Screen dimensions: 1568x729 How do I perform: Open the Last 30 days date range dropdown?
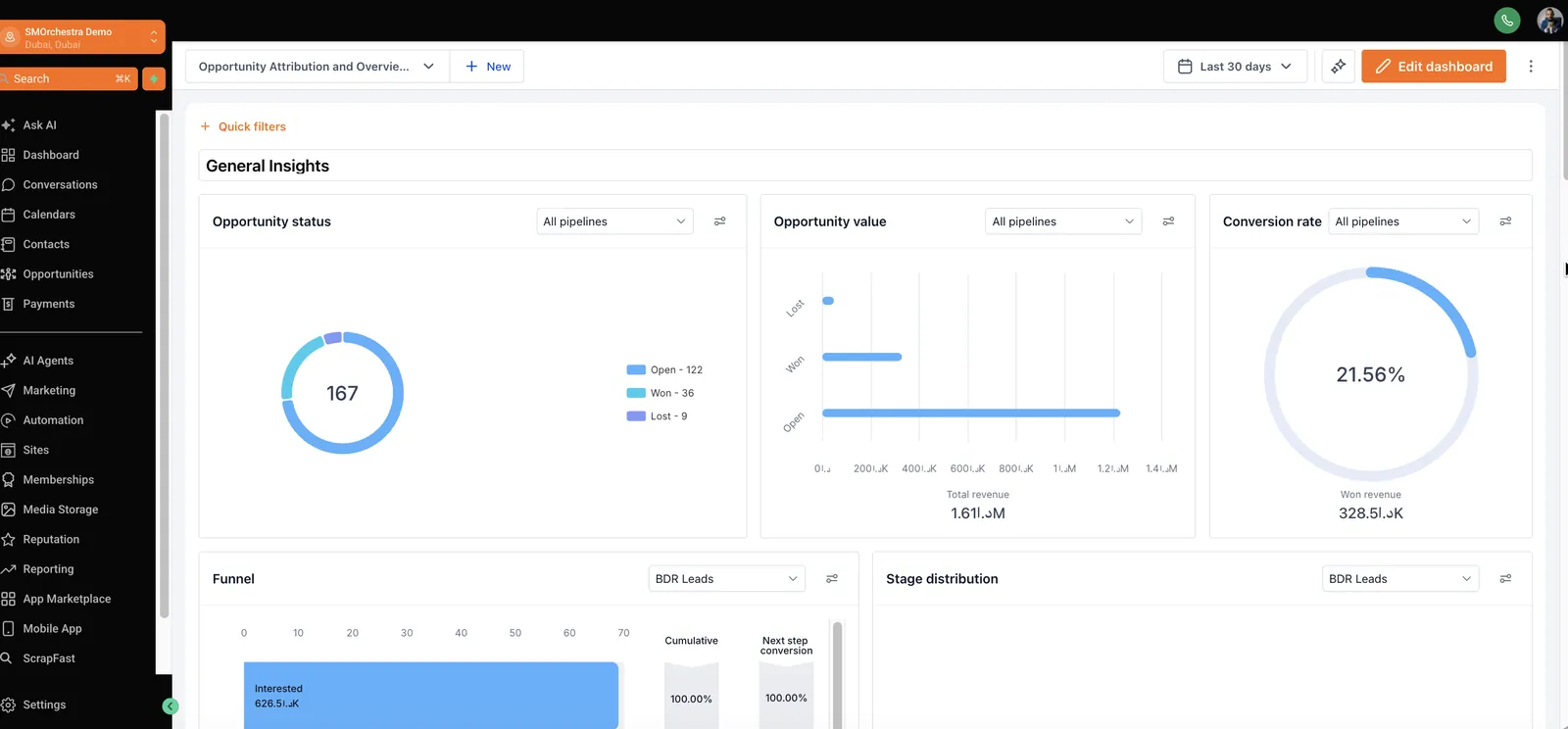1235,67
